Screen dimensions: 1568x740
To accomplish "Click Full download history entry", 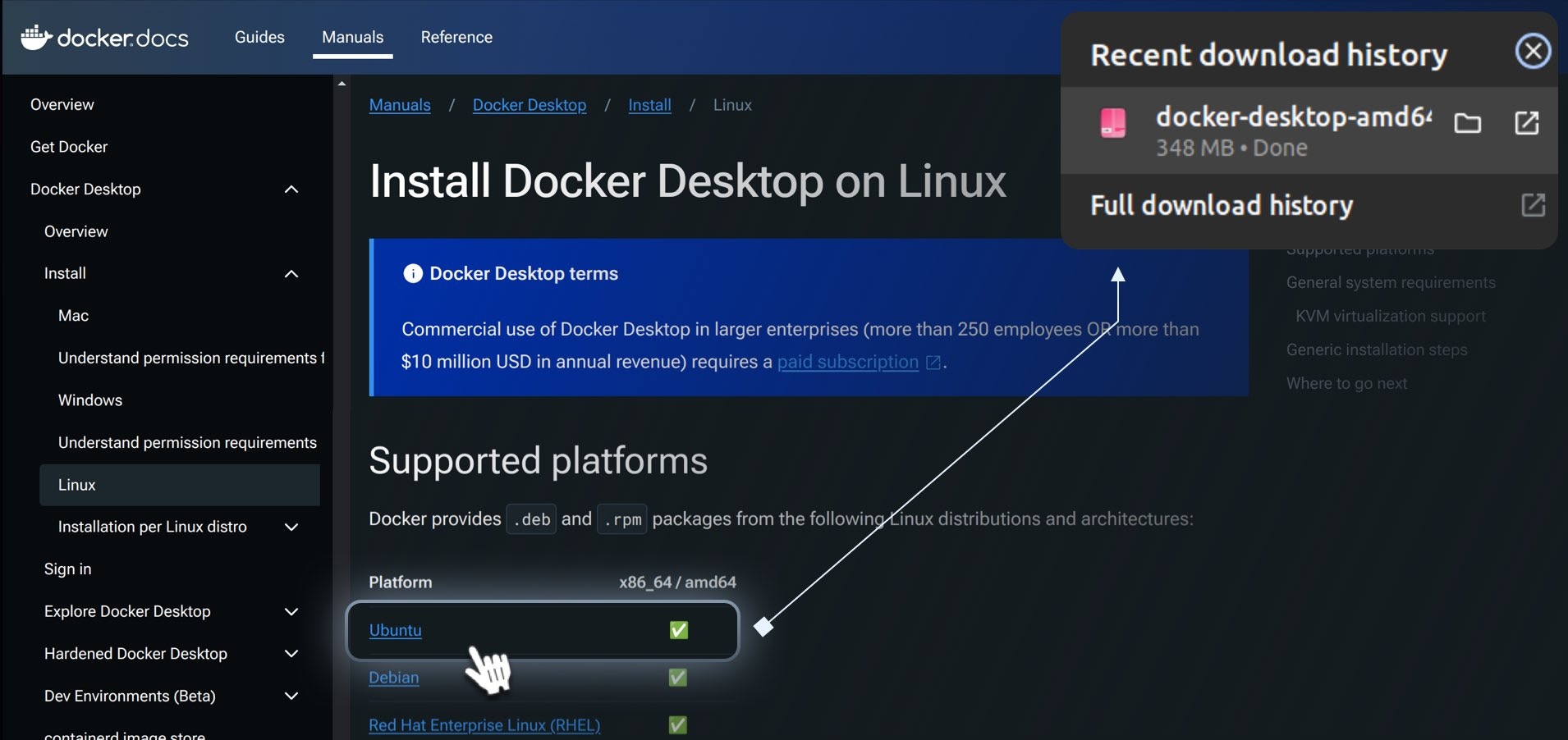I will click(x=1222, y=205).
